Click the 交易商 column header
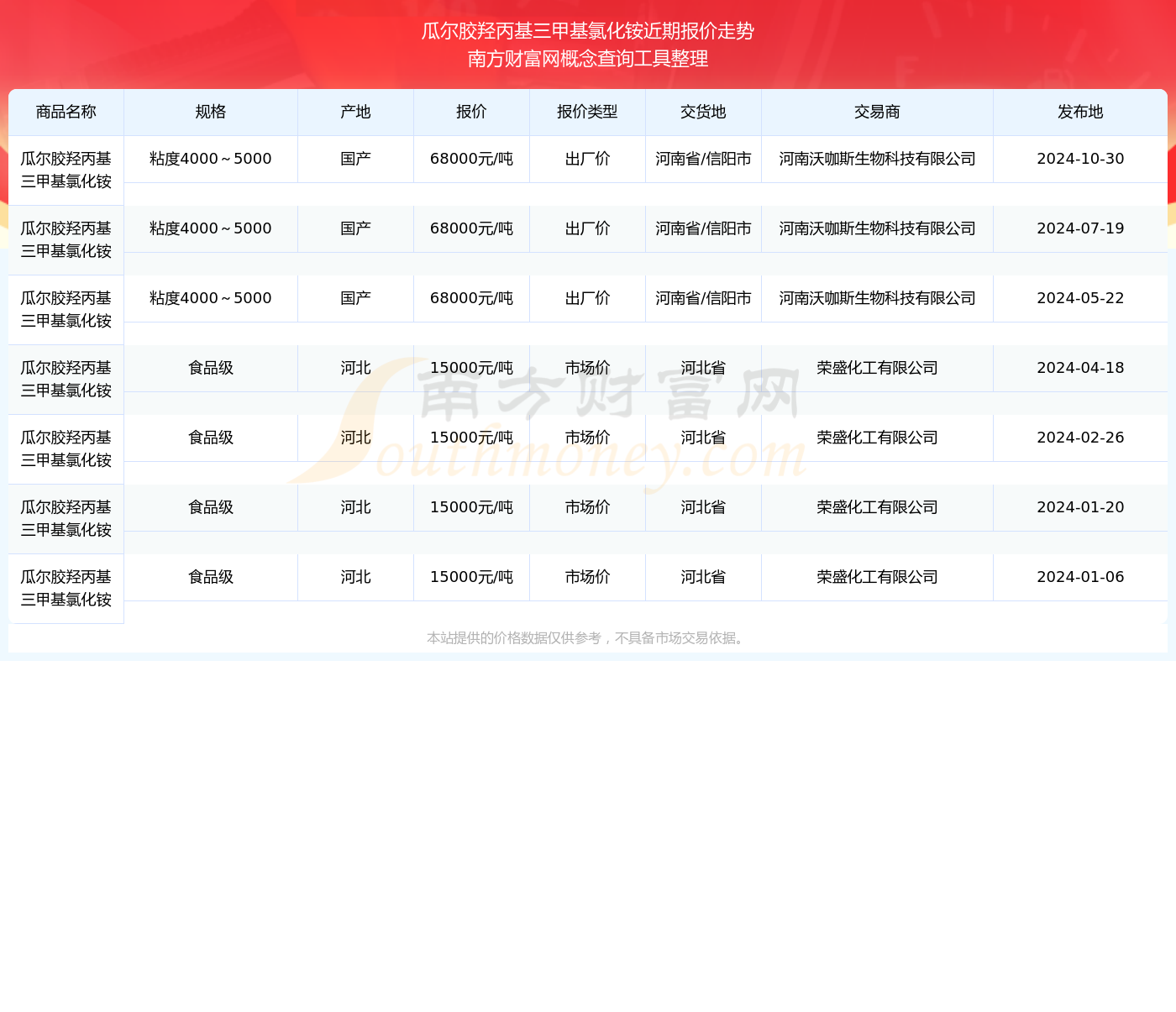The width and height of the screenshot is (1176, 1012). [x=878, y=112]
